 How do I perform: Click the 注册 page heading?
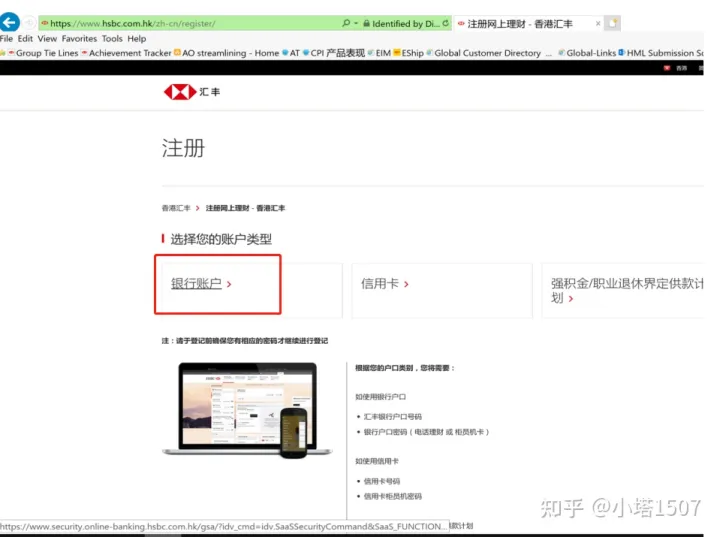point(183,148)
